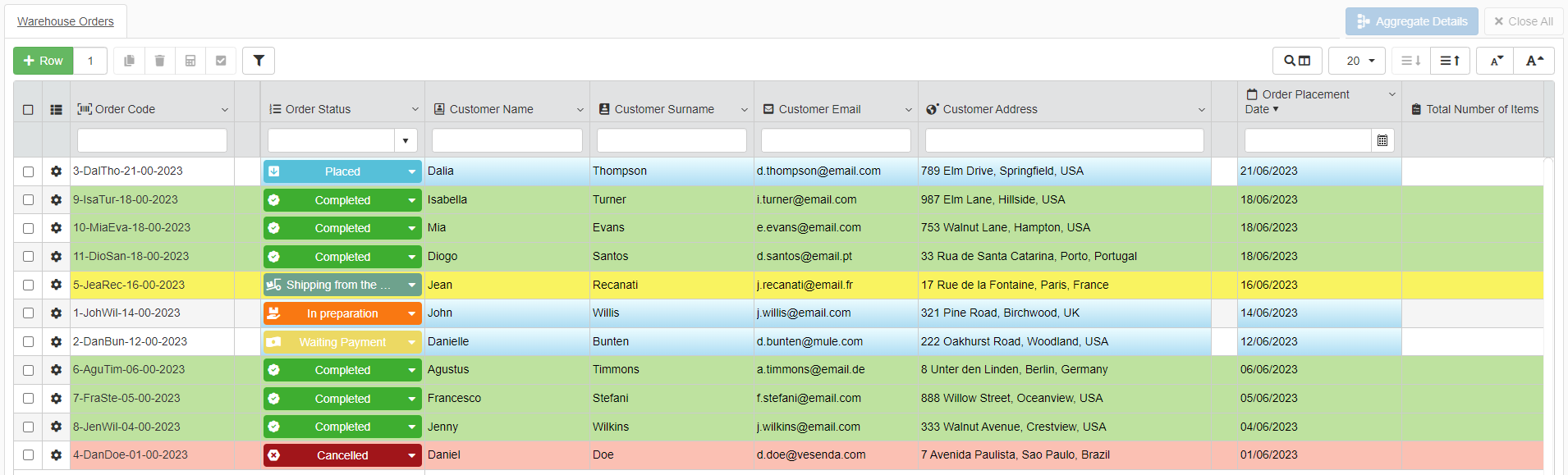Click the orange In preparation status badge

[342, 313]
